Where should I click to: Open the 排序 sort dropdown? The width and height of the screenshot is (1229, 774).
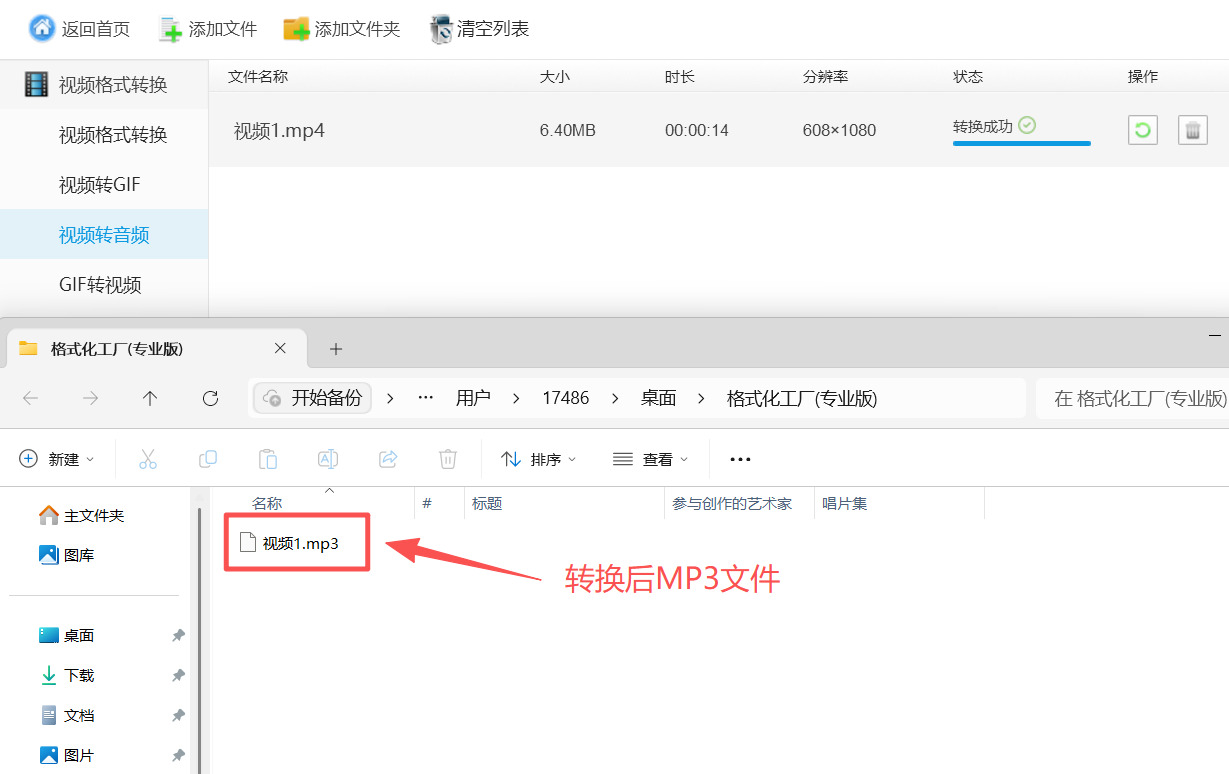coord(539,459)
